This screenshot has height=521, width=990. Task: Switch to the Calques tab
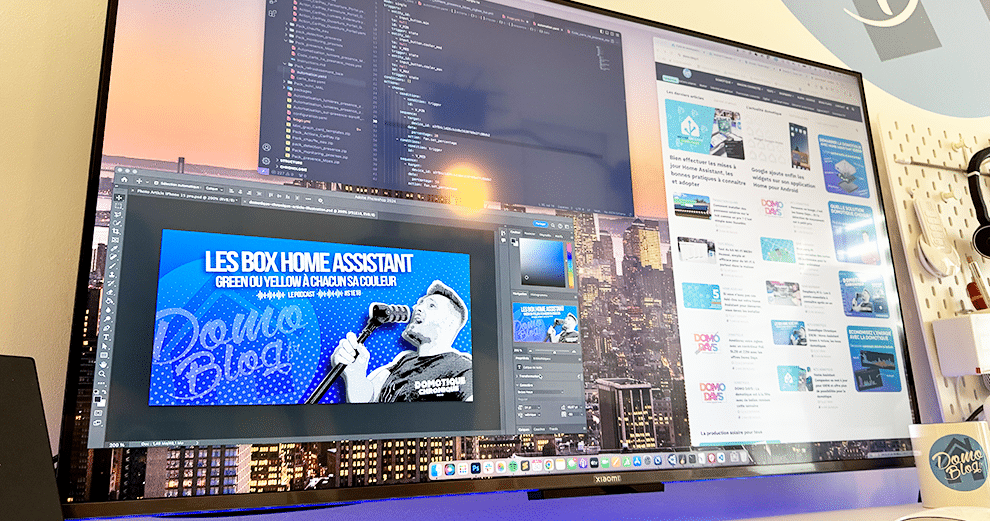tap(522, 429)
